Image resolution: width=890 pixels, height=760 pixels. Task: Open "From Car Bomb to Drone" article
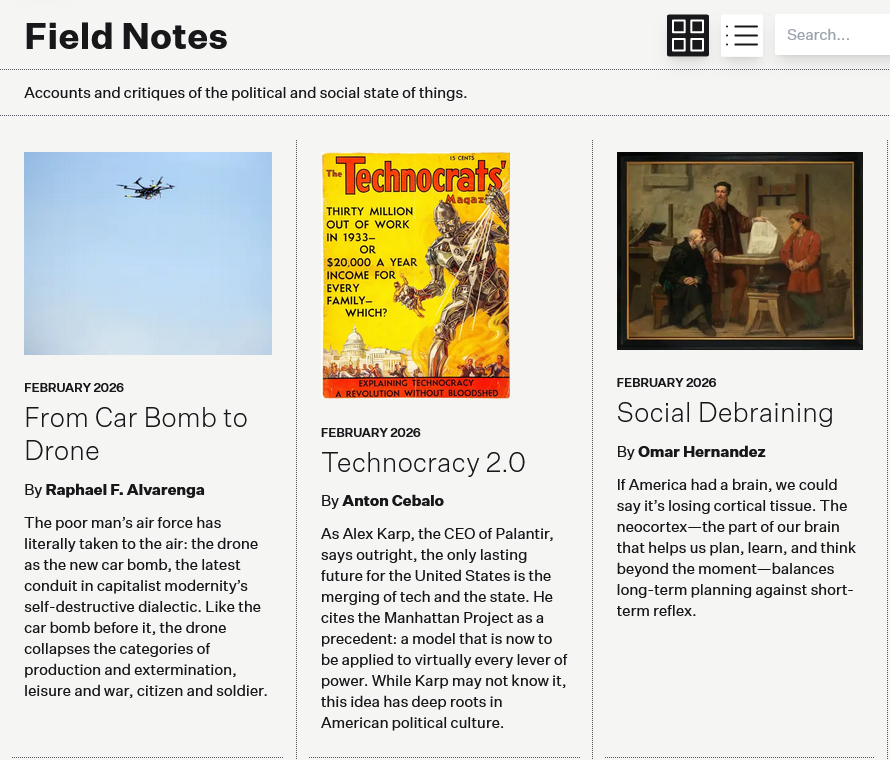click(136, 434)
